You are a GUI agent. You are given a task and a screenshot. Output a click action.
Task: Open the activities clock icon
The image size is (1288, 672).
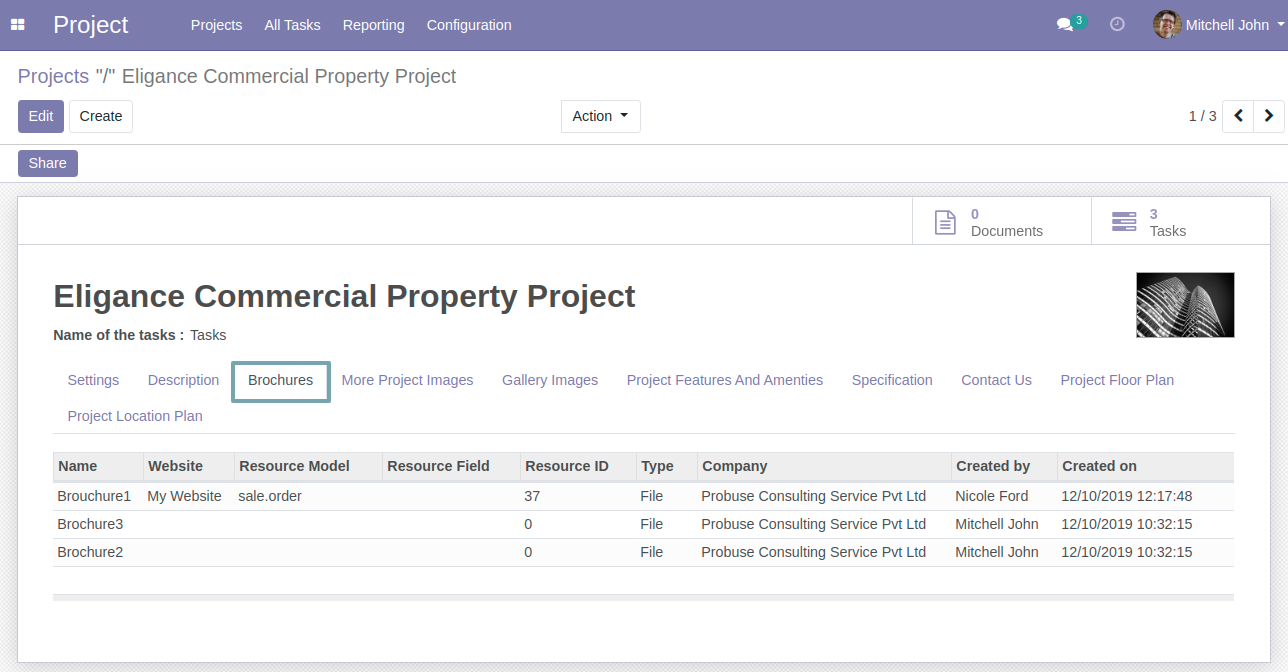[1118, 25]
